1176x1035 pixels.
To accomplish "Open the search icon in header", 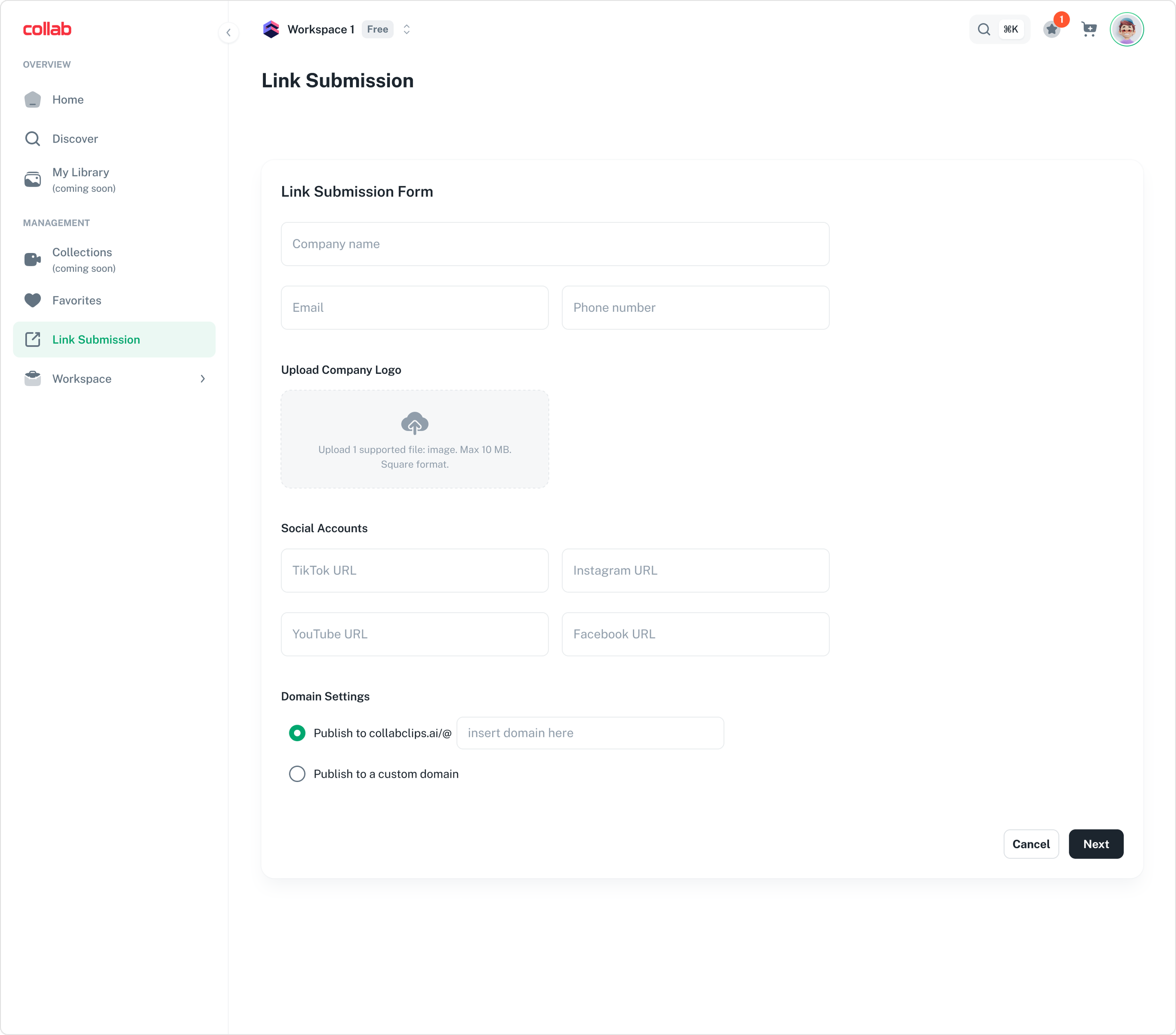I will tap(984, 29).
